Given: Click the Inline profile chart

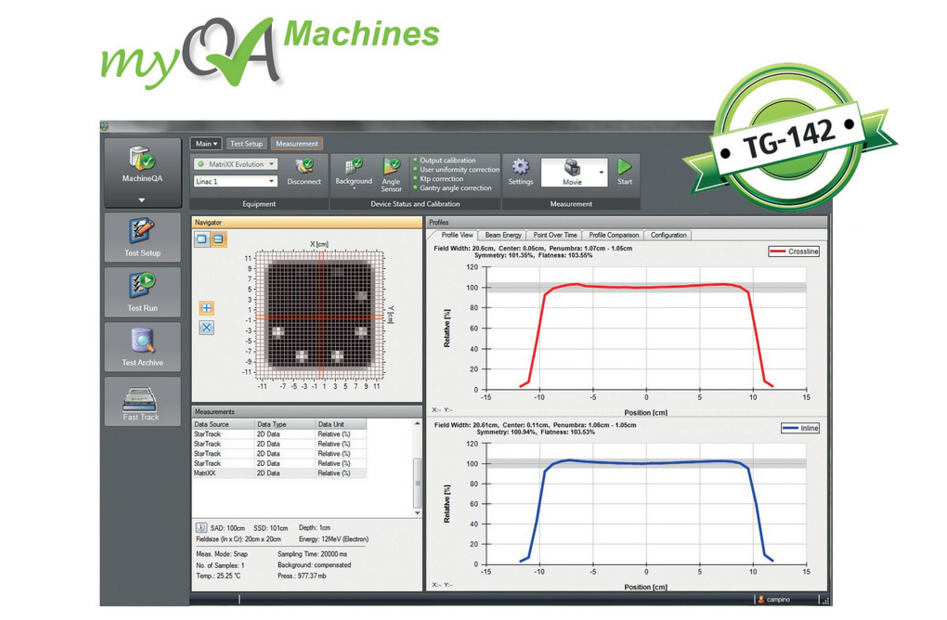Looking at the screenshot, I should click(x=646, y=503).
